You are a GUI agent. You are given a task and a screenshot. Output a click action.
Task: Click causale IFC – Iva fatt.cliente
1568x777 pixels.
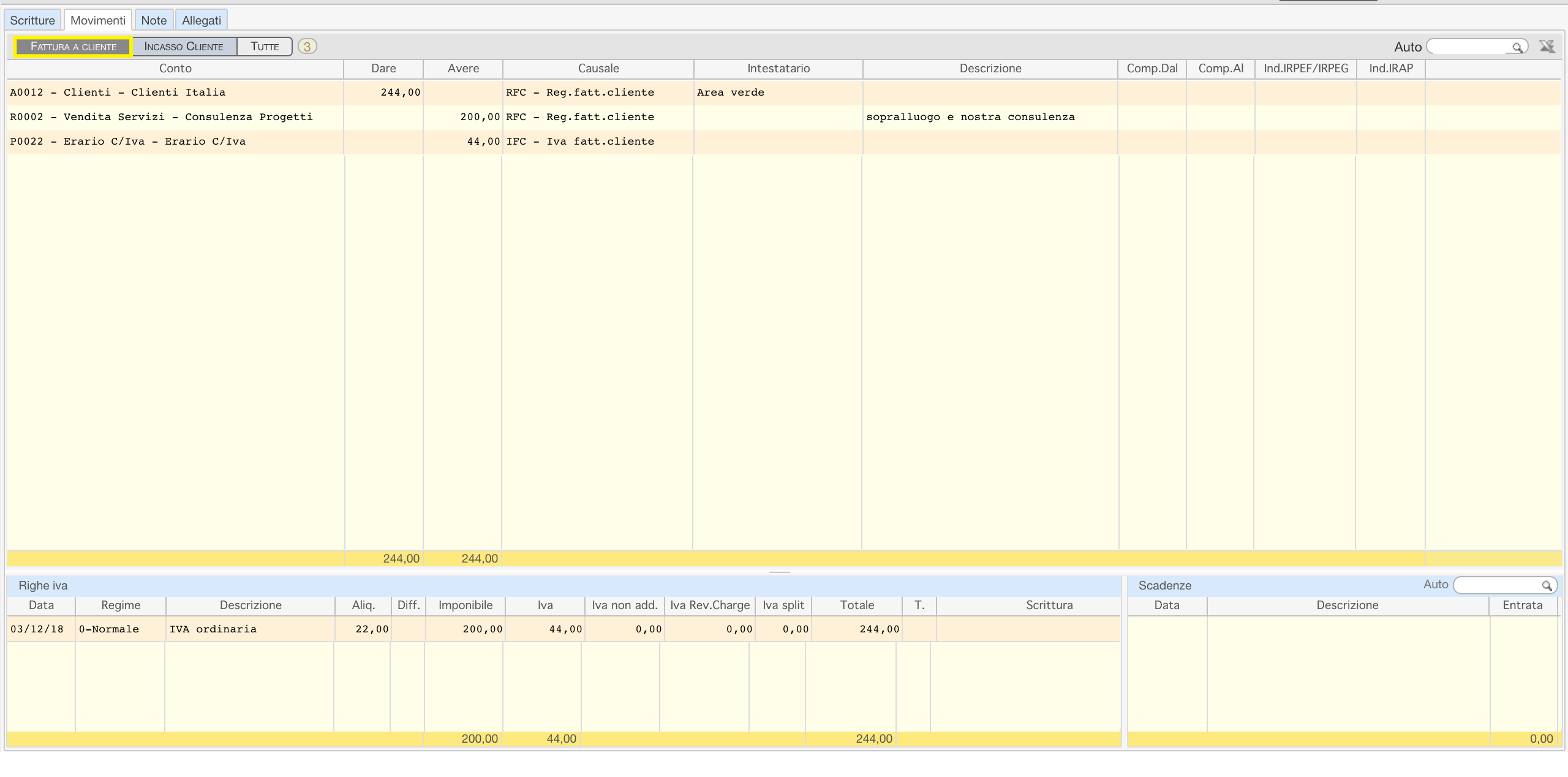pos(580,142)
